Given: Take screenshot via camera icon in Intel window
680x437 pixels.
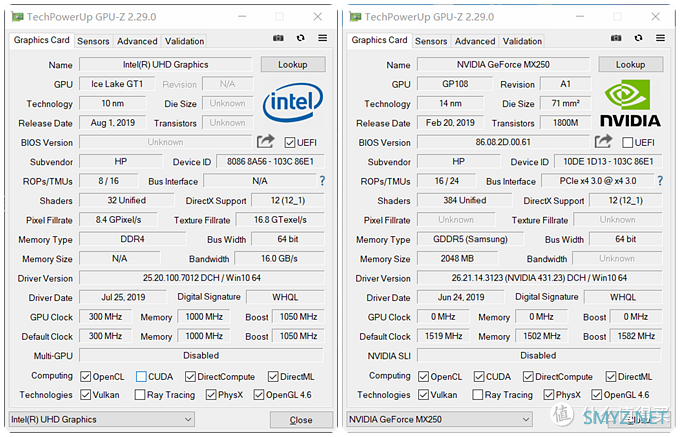Looking at the screenshot, I should [278, 38].
